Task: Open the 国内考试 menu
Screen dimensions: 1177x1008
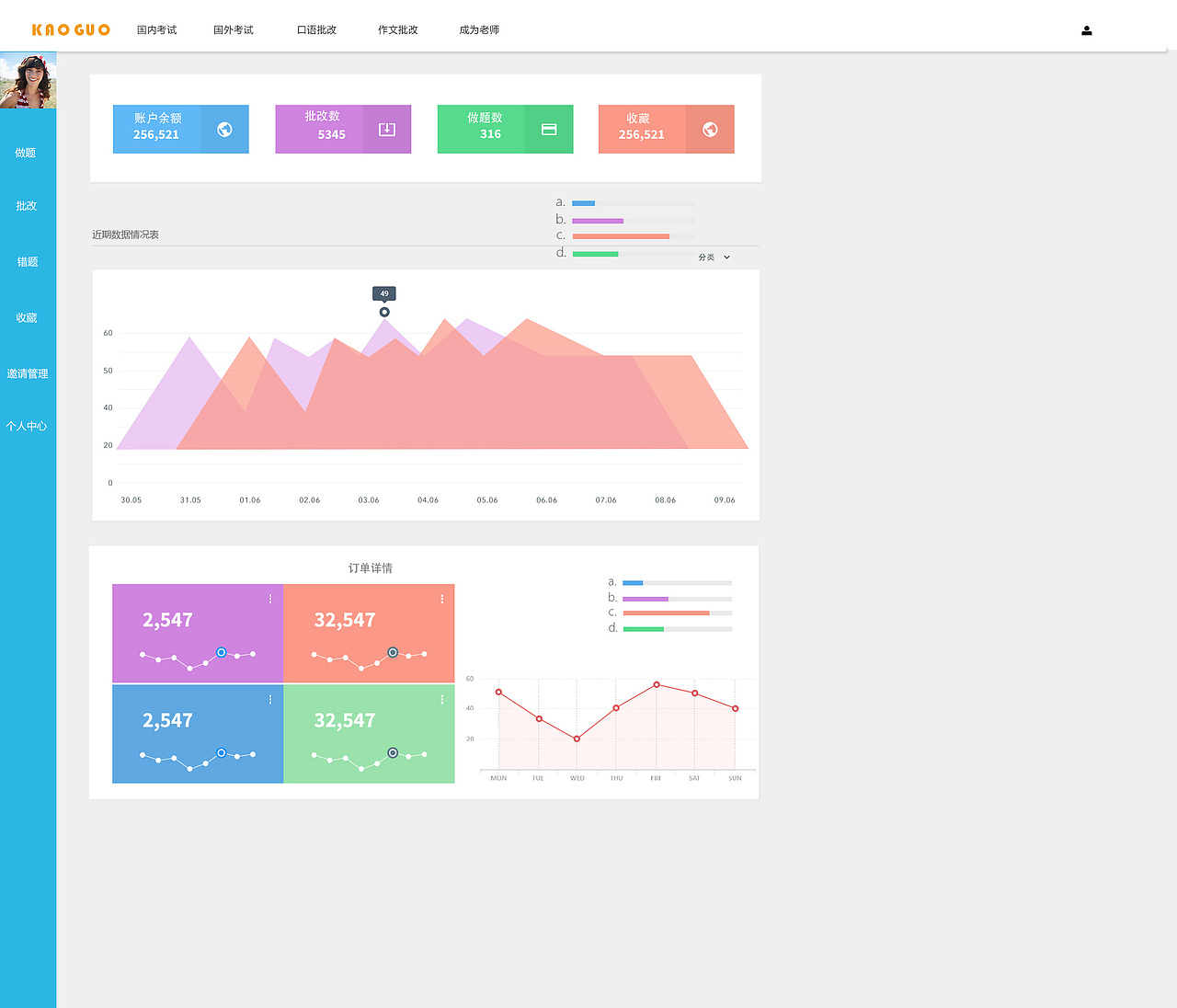Action: (x=157, y=30)
